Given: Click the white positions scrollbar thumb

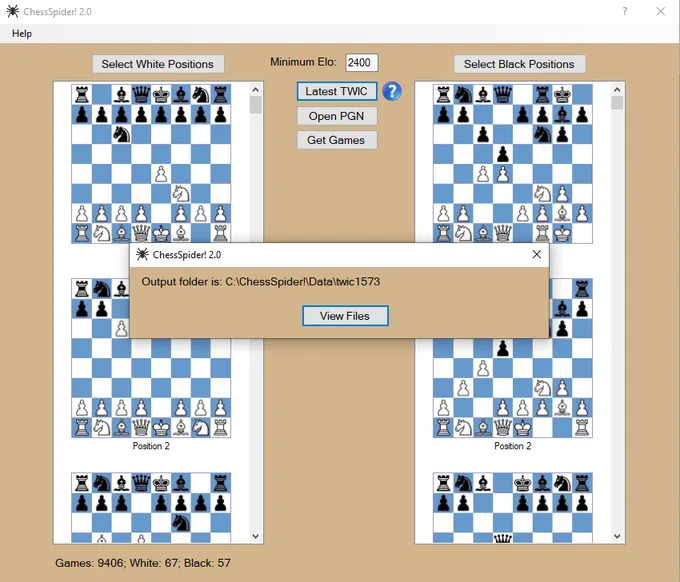Looking at the screenshot, I should (255, 105).
